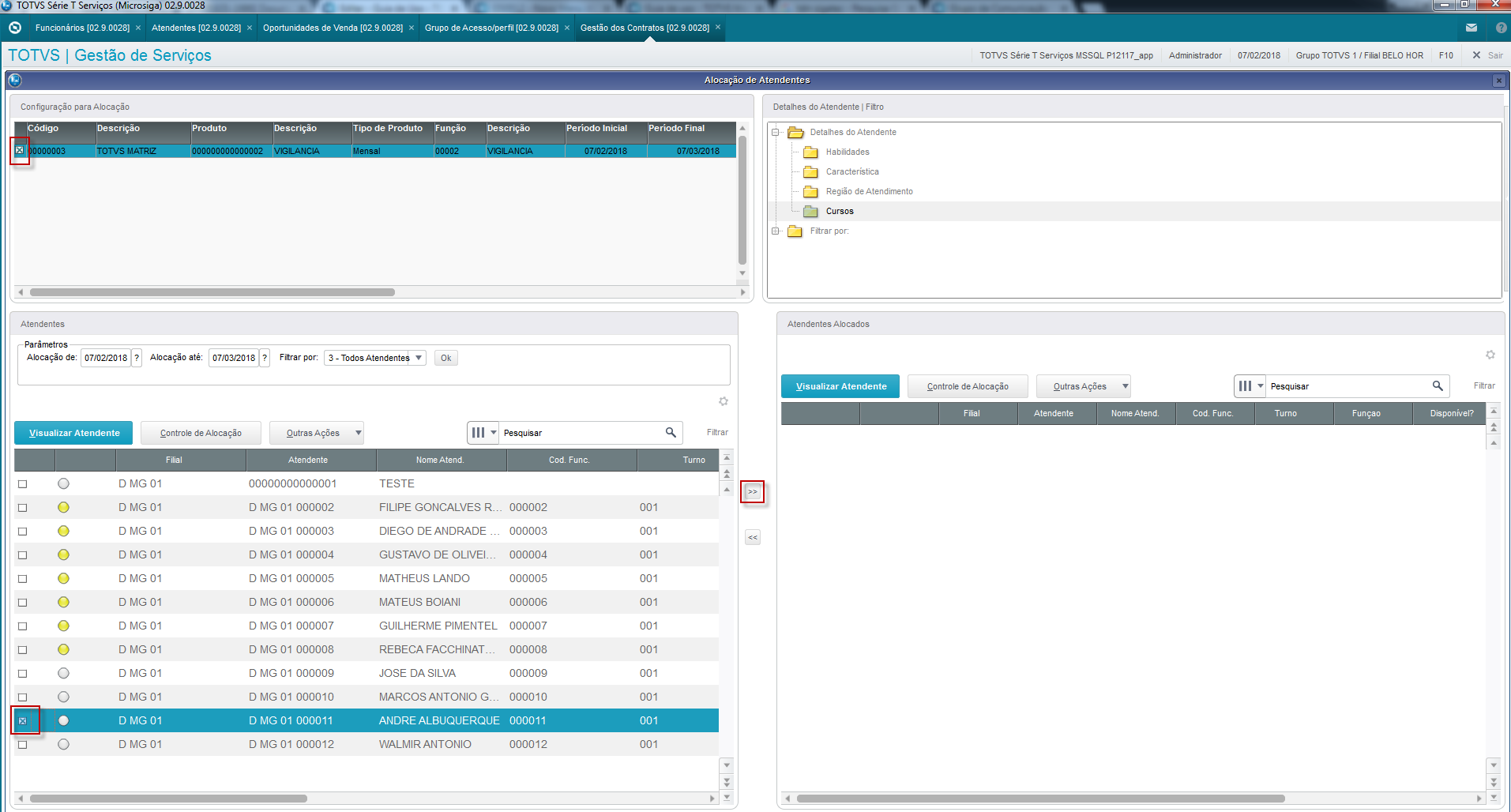This screenshot has height=812, width=1511.
Task: Switch to the Gestão dos Contratos tab
Action: point(645,28)
